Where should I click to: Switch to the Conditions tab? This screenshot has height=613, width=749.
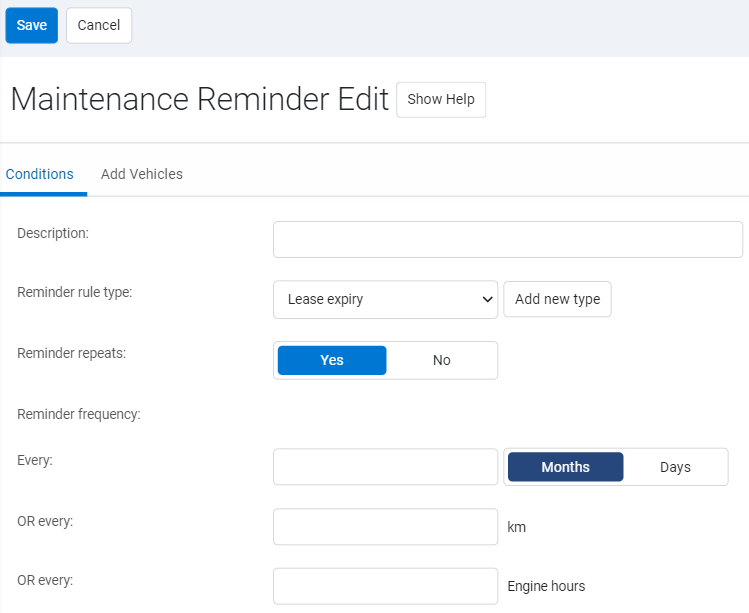pyautogui.click(x=40, y=174)
